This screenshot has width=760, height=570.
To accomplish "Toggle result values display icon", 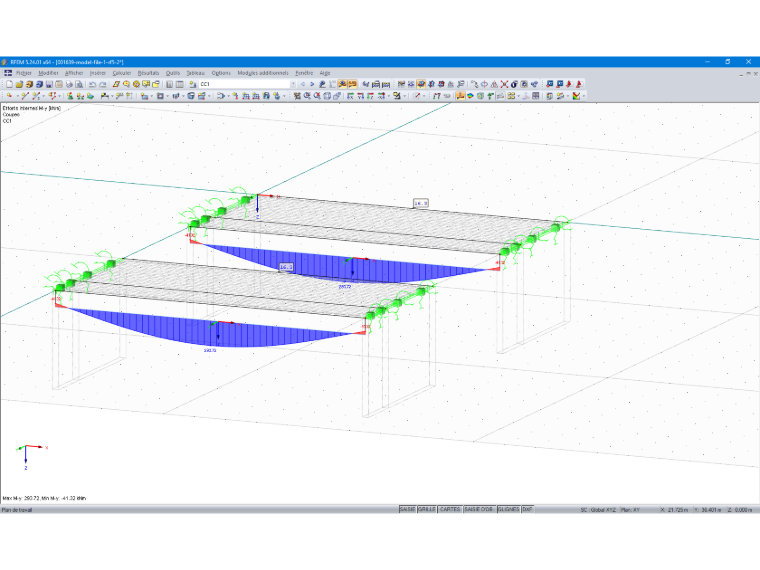I will (353, 84).
